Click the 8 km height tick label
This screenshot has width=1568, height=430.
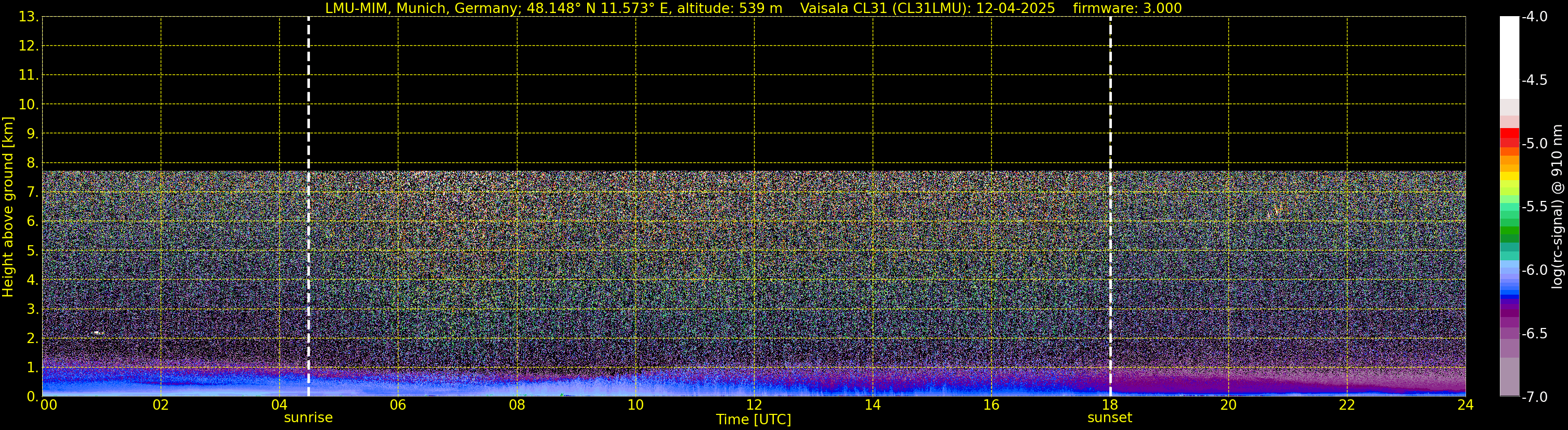point(31,163)
